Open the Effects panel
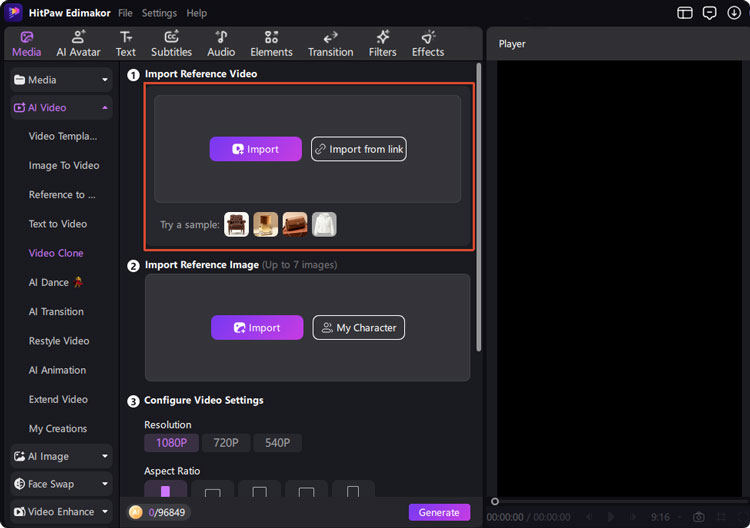The height and width of the screenshot is (528, 750). 428,44
